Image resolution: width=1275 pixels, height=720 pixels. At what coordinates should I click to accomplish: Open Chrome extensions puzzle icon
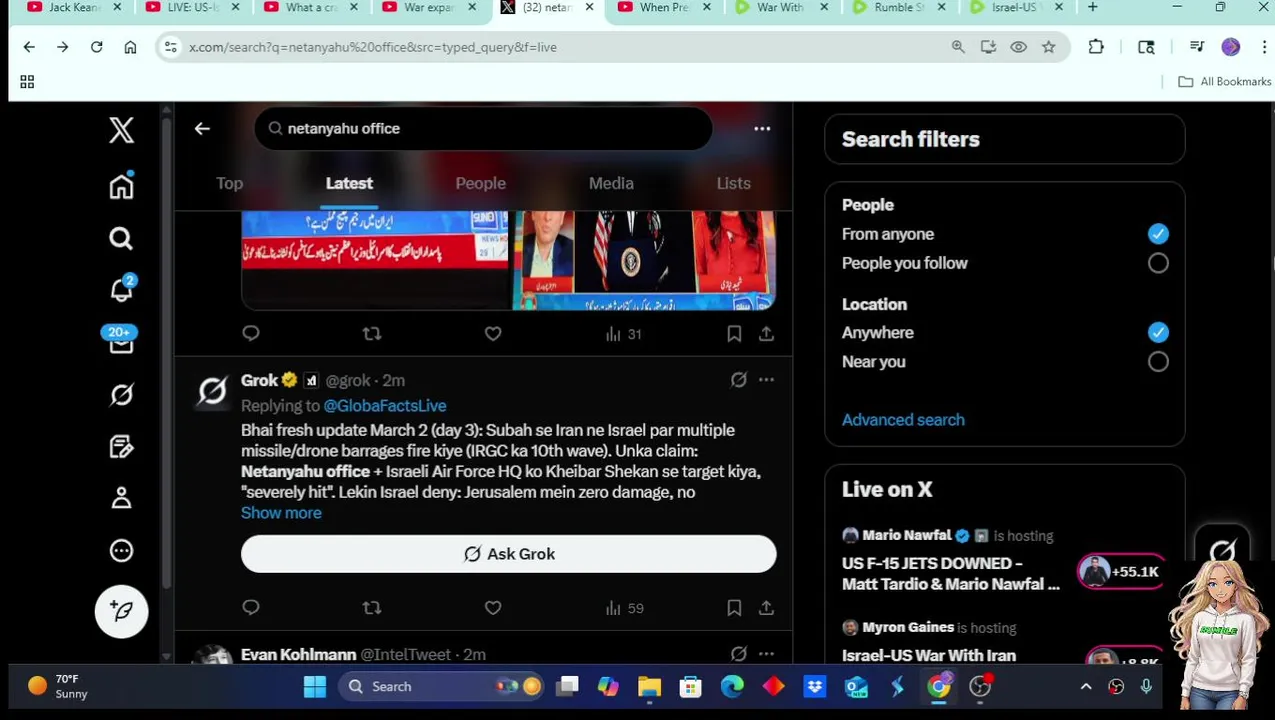[1096, 47]
